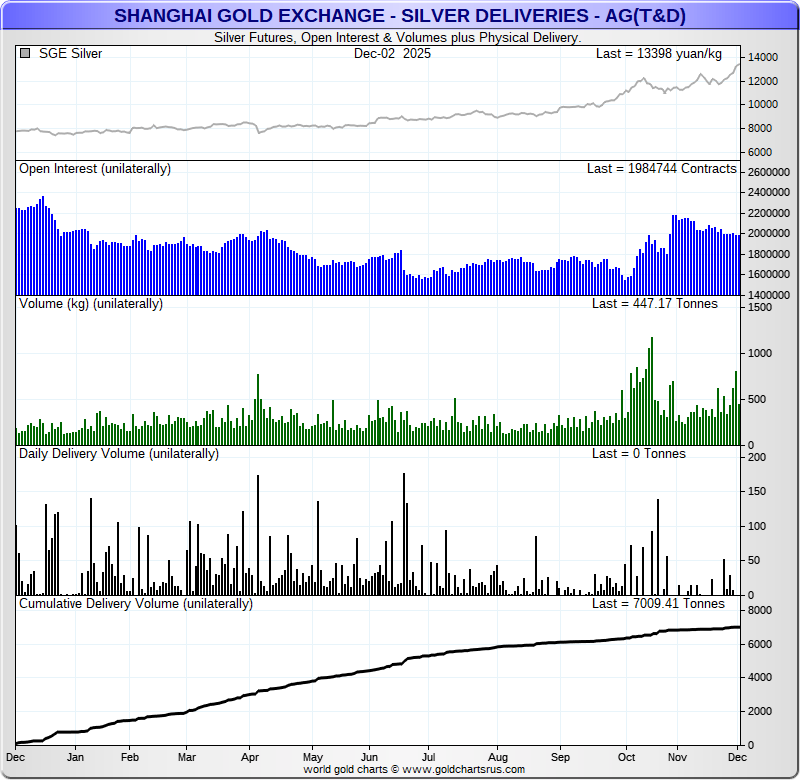Click the Silver Futures subtitle text
Screen dimensions: 800x780
398,37
